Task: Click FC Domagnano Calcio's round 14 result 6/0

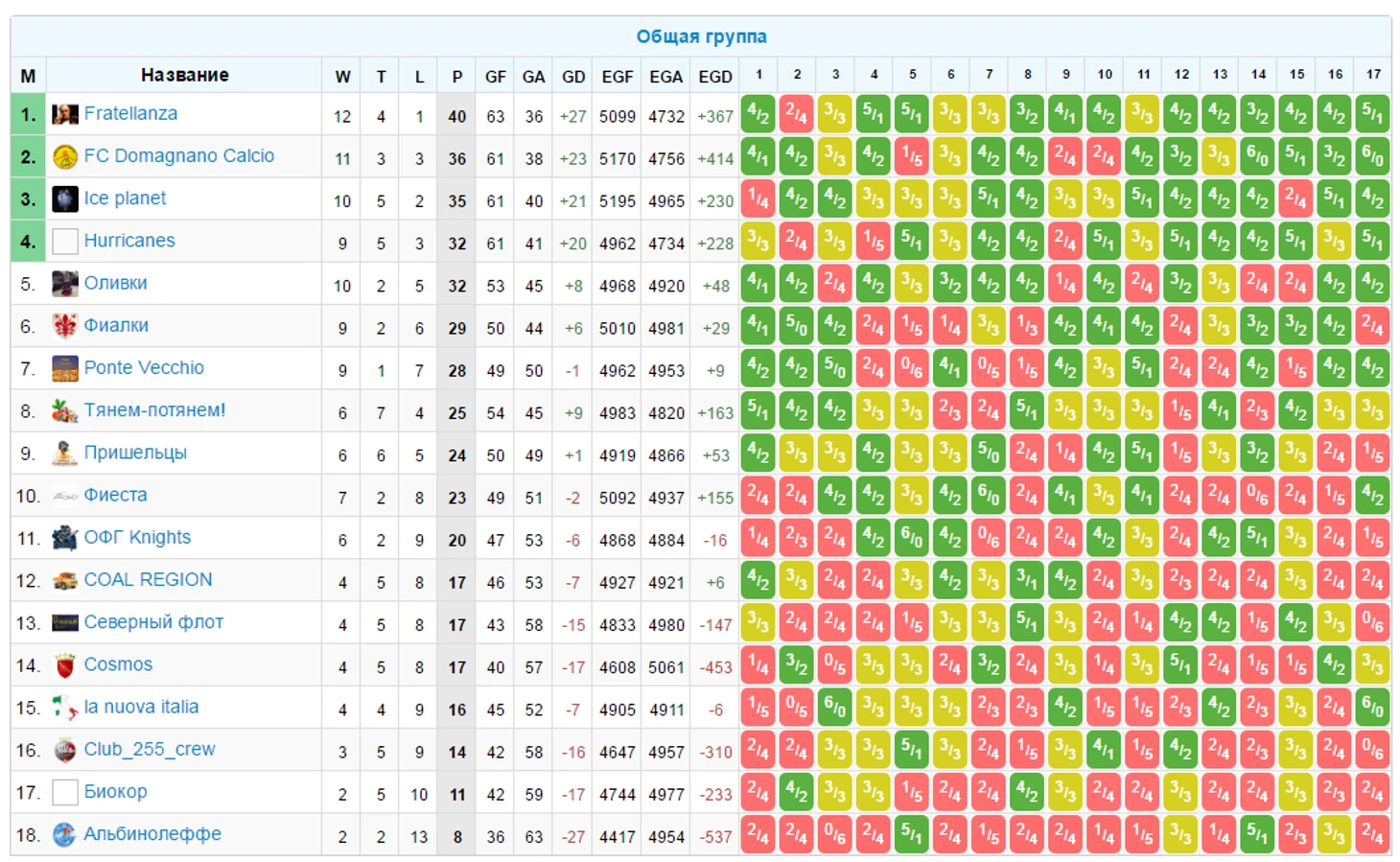Action: point(1257,156)
